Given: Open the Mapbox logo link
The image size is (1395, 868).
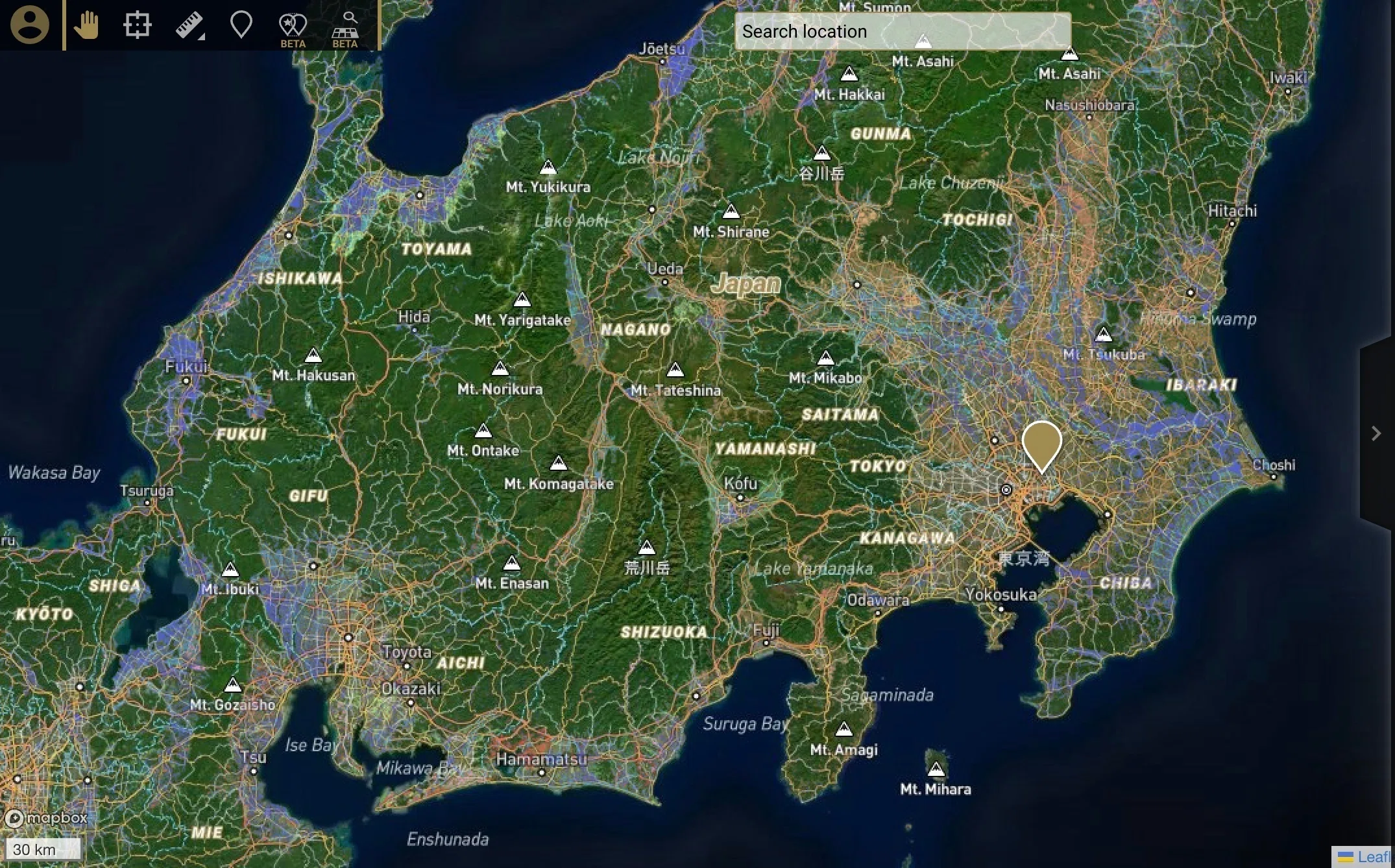Looking at the screenshot, I should point(46,818).
